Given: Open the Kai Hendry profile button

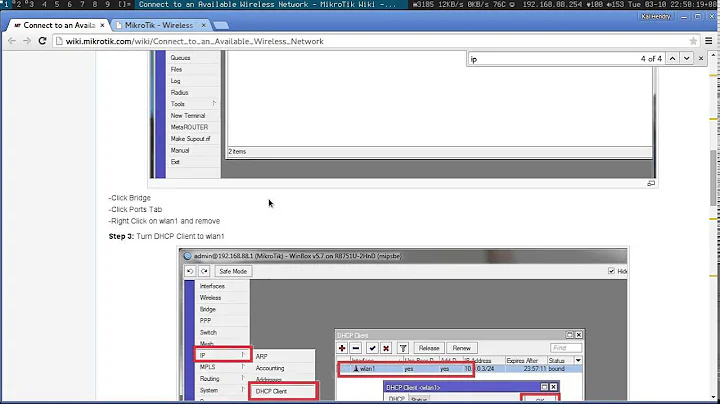Looking at the screenshot, I should click(656, 17).
